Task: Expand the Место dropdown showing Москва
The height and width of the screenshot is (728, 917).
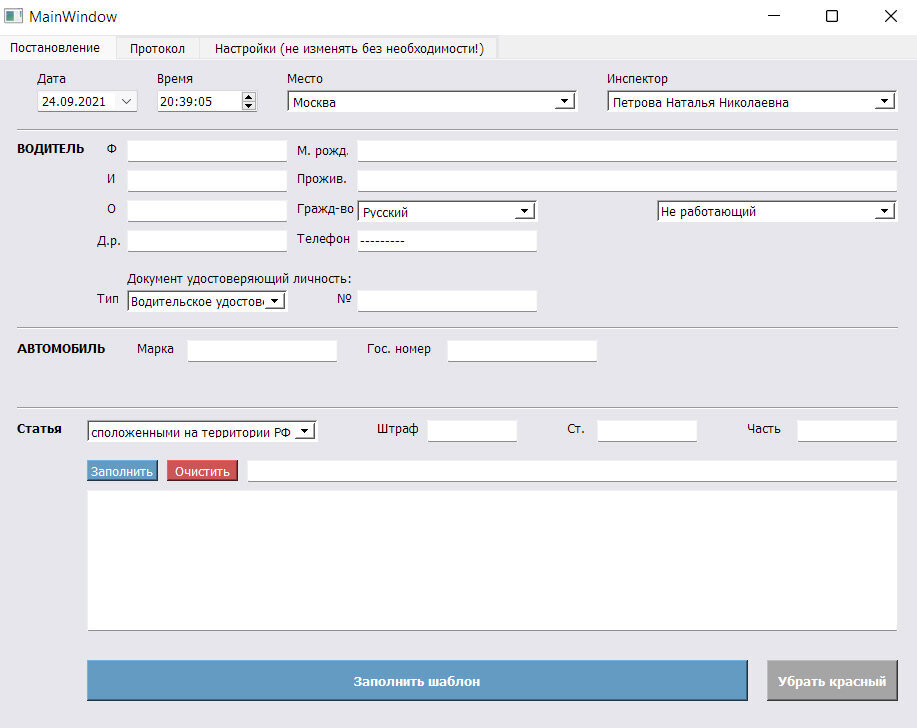Action: (x=432, y=102)
